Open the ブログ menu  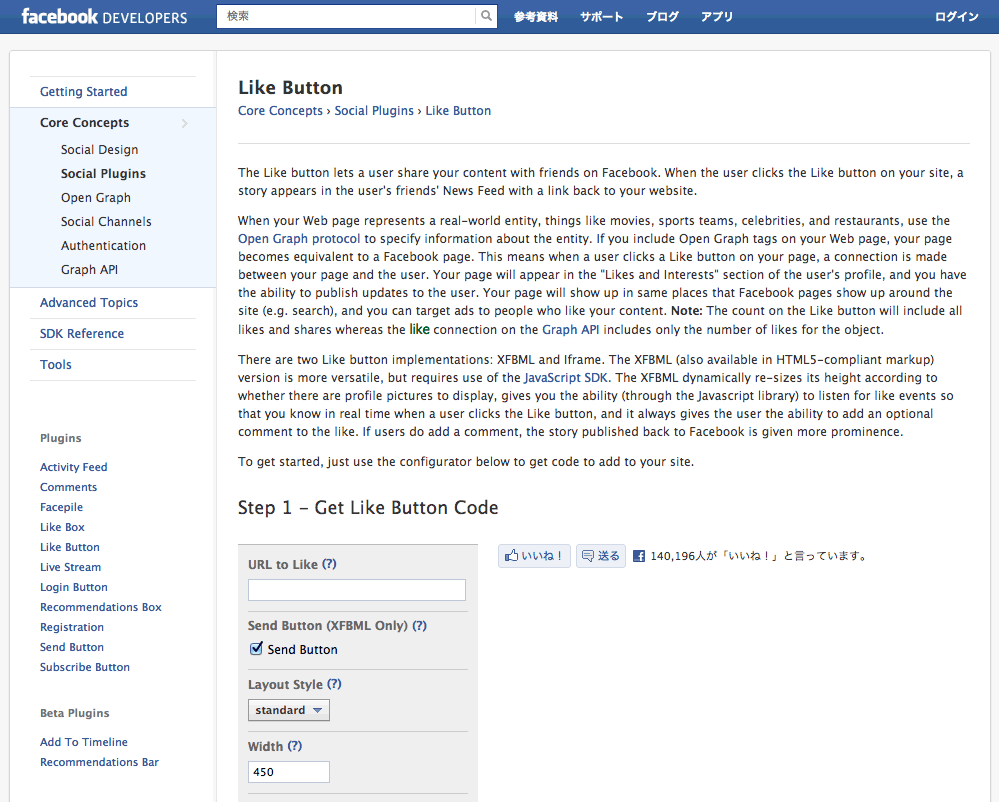pyautogui.click(x=662, y=17)
